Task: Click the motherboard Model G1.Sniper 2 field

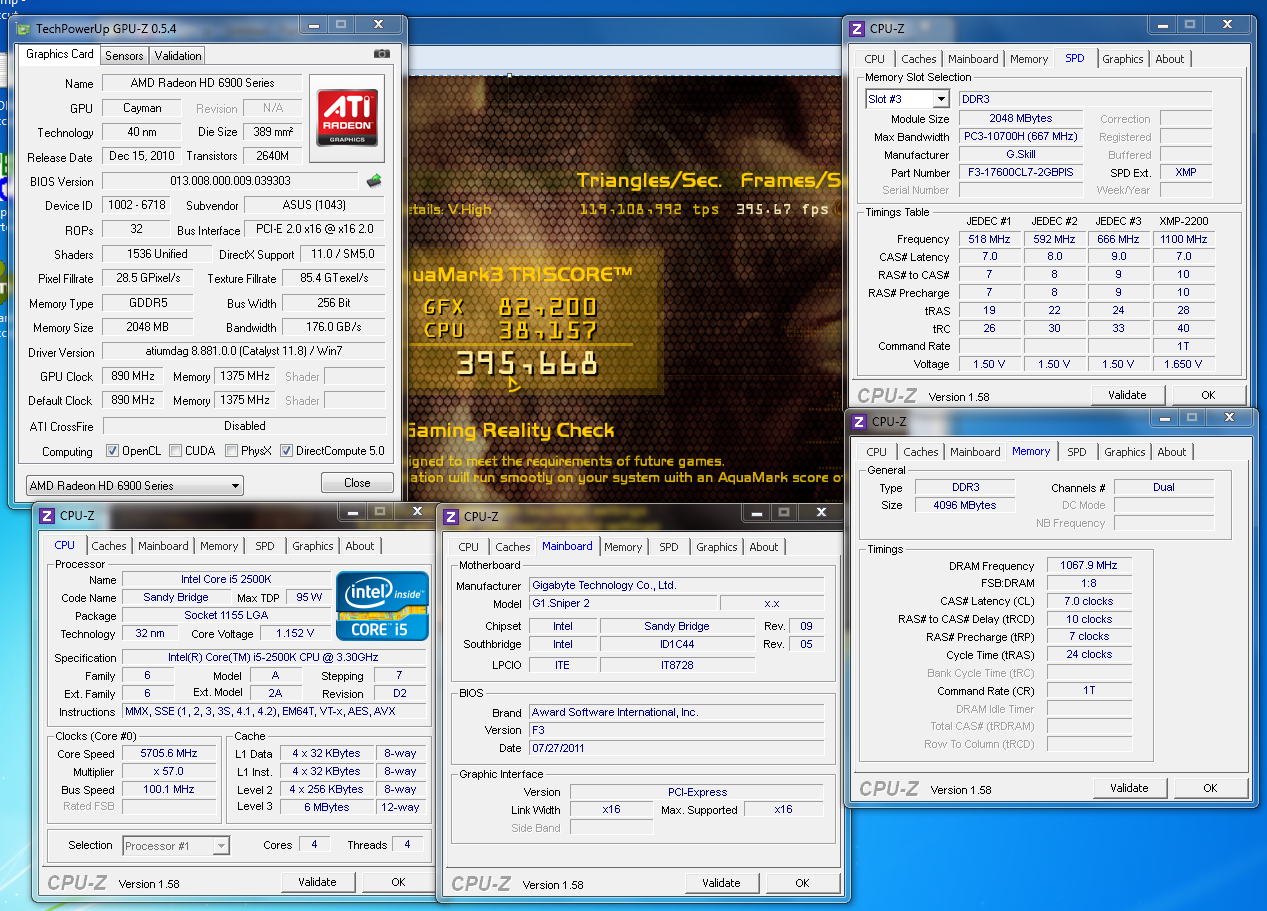Action: (622, 603)
